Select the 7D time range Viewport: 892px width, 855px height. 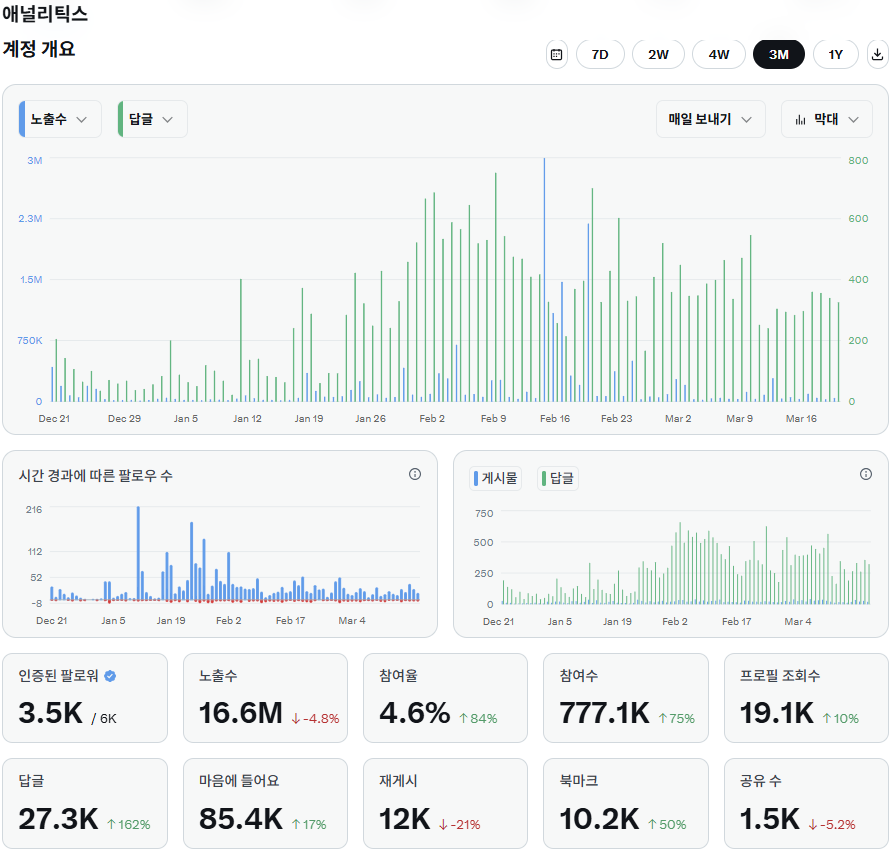pos(600,55)
